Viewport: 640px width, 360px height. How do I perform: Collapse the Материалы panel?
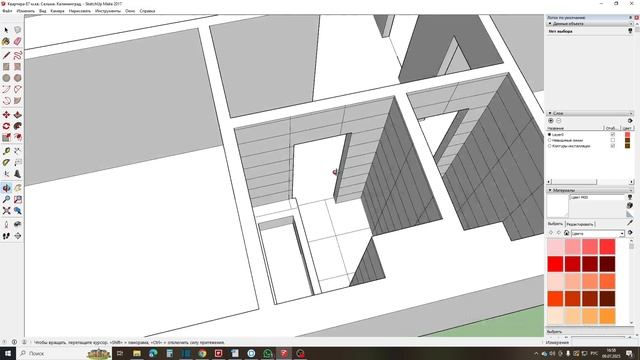(550, 190)
